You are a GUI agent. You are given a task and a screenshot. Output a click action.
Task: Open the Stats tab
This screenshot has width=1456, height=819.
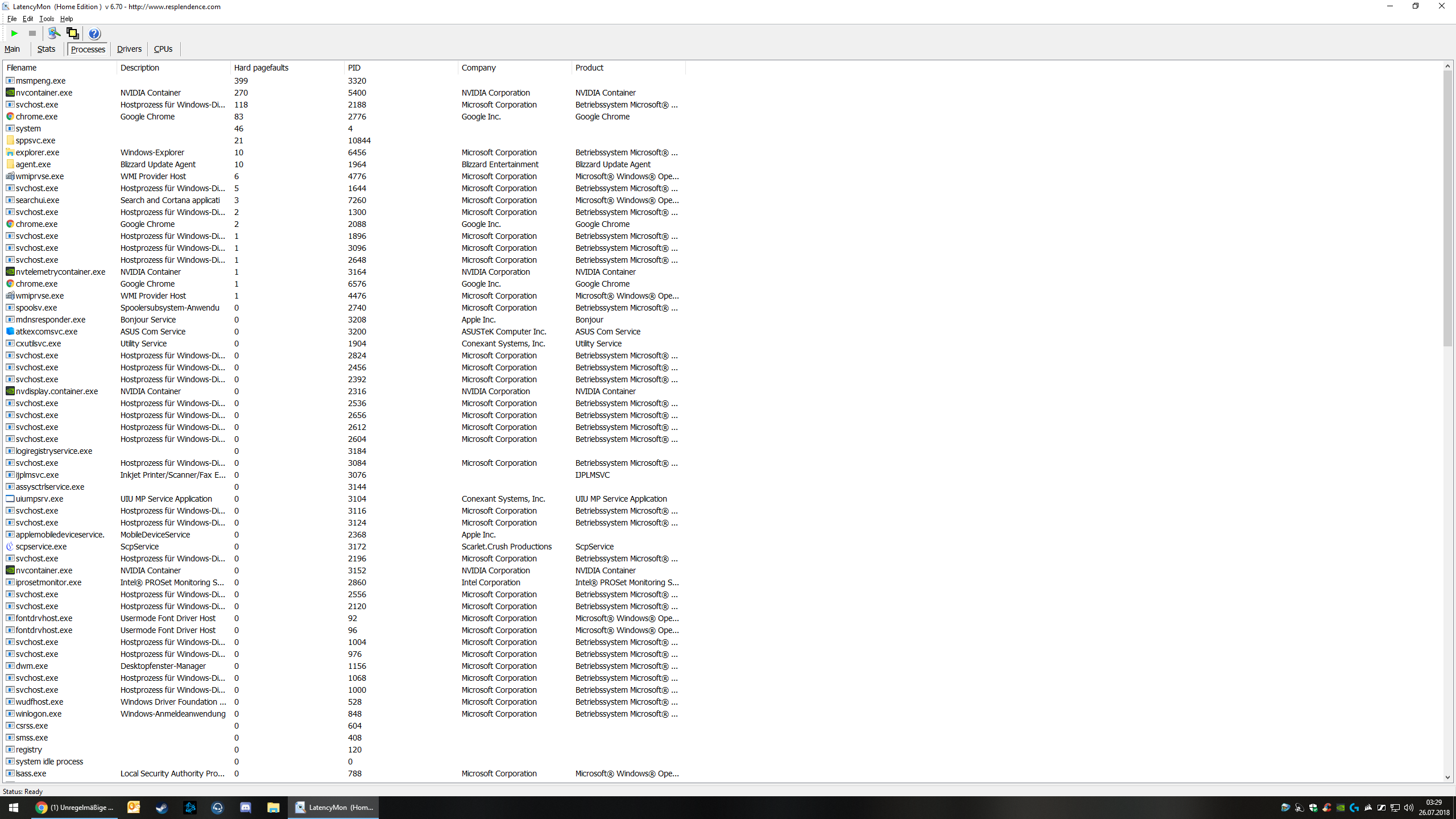click(46, 49)
